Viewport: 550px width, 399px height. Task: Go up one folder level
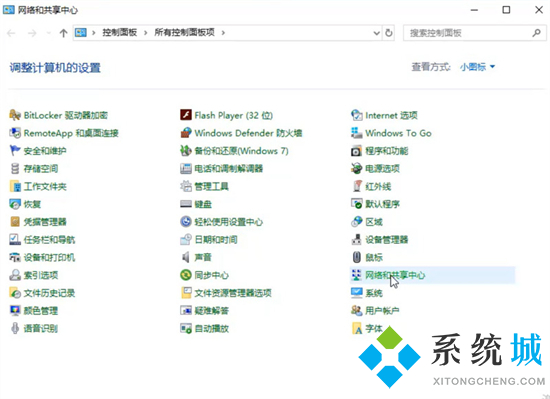[x=63, y=33]
